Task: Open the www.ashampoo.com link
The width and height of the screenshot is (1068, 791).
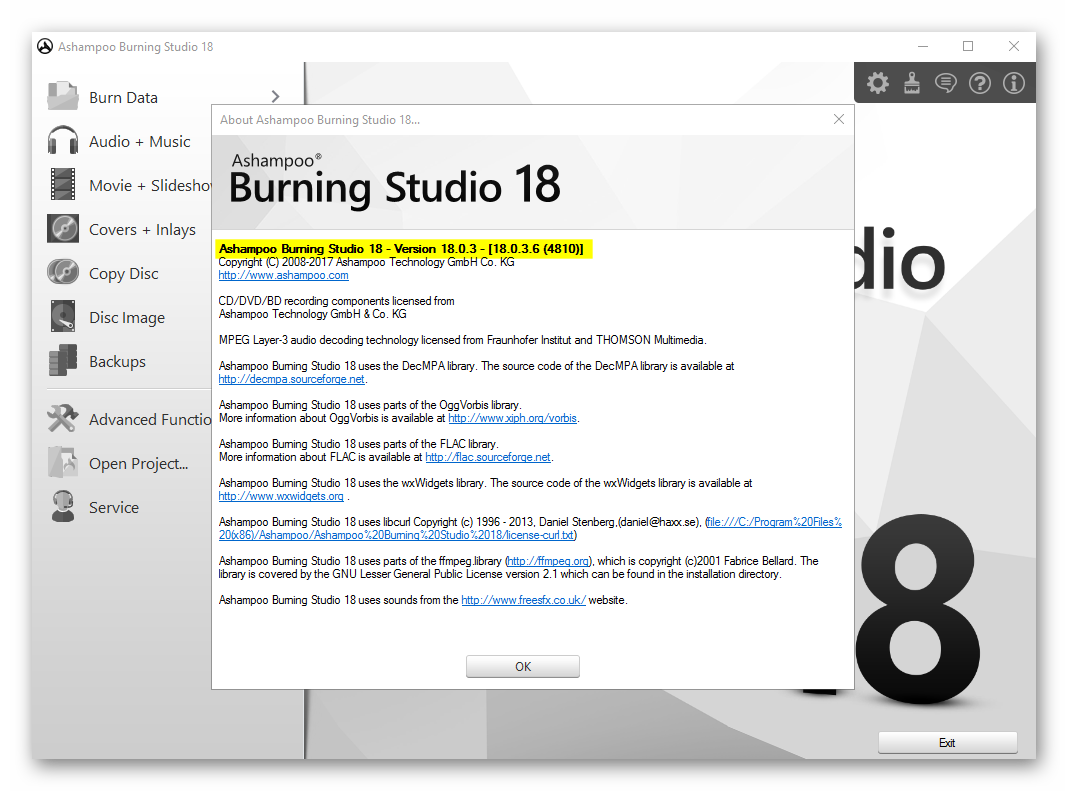Action: 283,275
